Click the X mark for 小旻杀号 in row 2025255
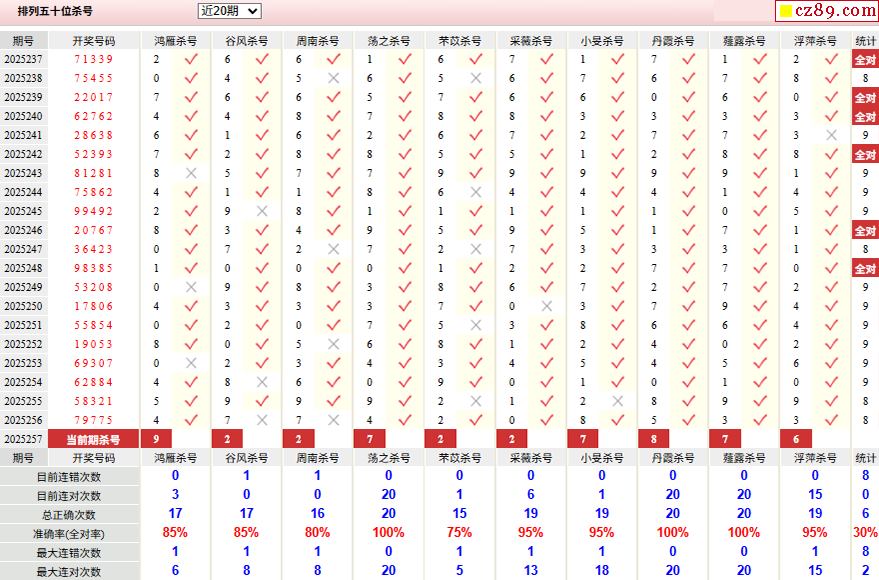Image resolution: width=879 pixels, height=580 pixels. (x=618, y=401)
